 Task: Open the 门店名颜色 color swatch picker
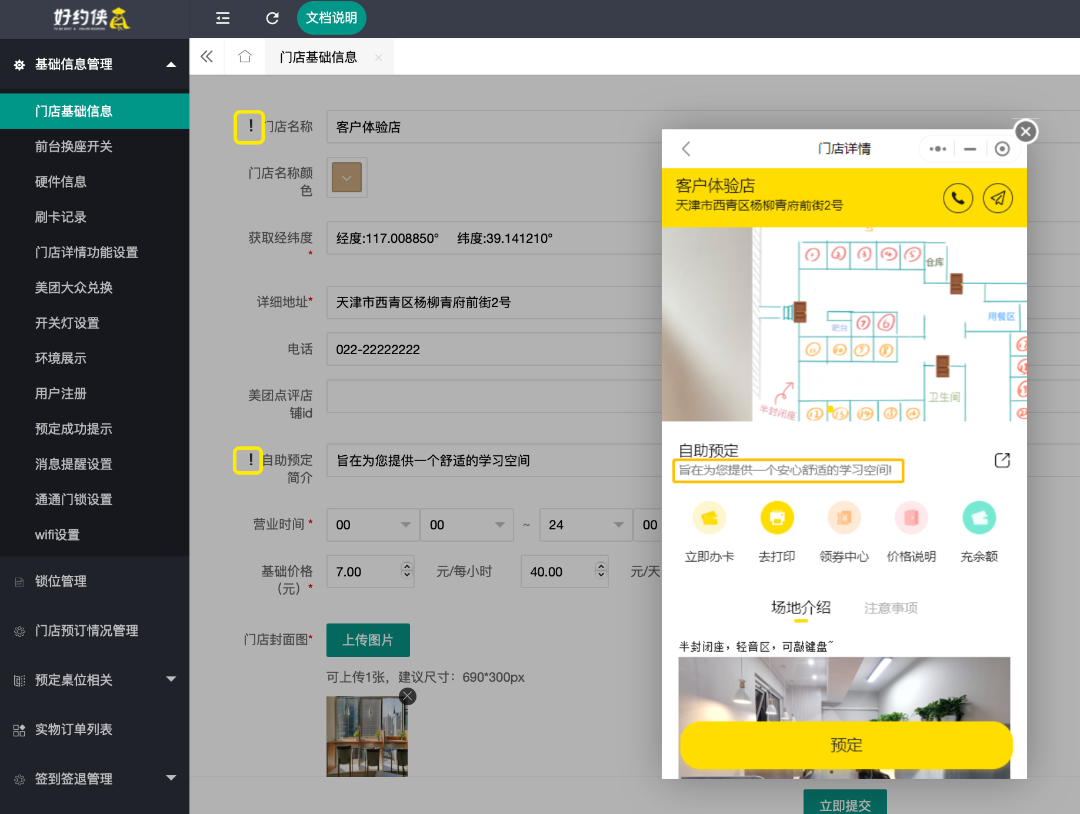(346, 176)
